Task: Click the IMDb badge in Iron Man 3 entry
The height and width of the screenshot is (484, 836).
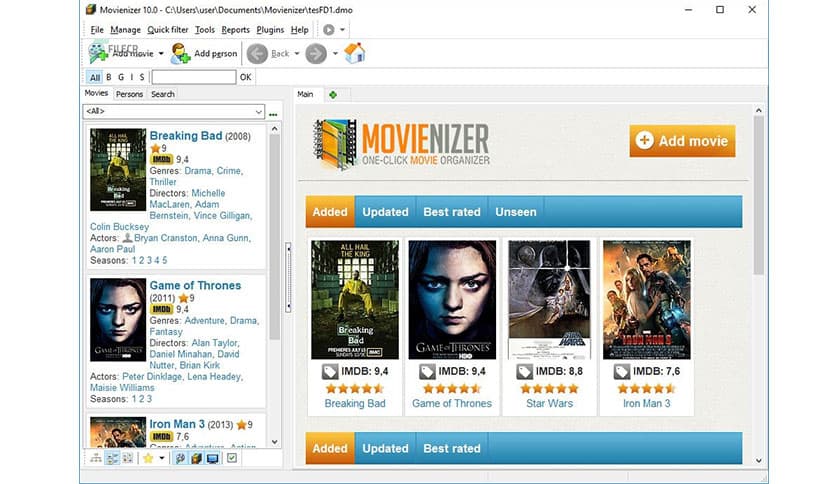Action: click(x=162, y=437)
